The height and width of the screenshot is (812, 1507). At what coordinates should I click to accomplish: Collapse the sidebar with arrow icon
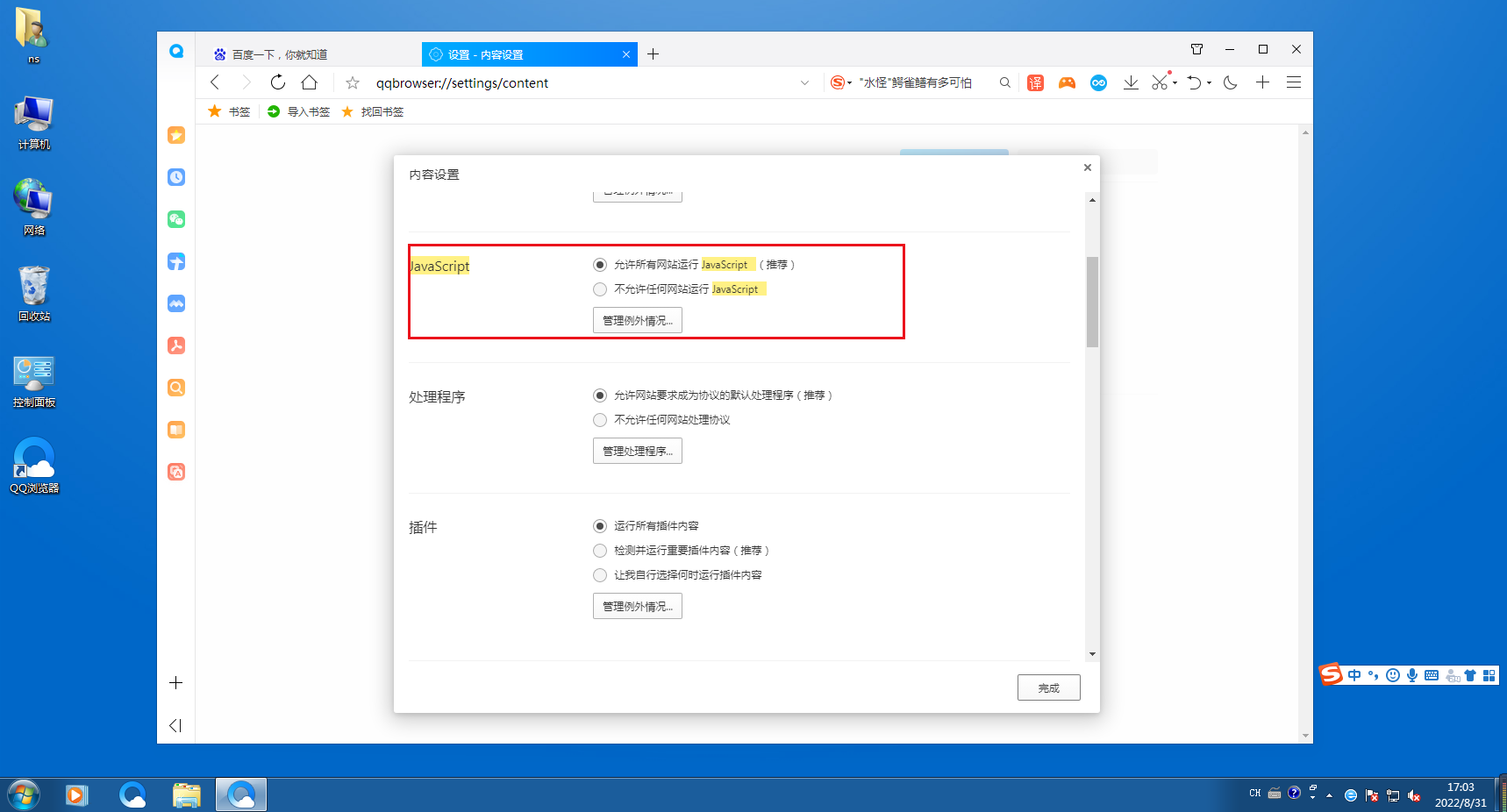[x=175, y=725]
